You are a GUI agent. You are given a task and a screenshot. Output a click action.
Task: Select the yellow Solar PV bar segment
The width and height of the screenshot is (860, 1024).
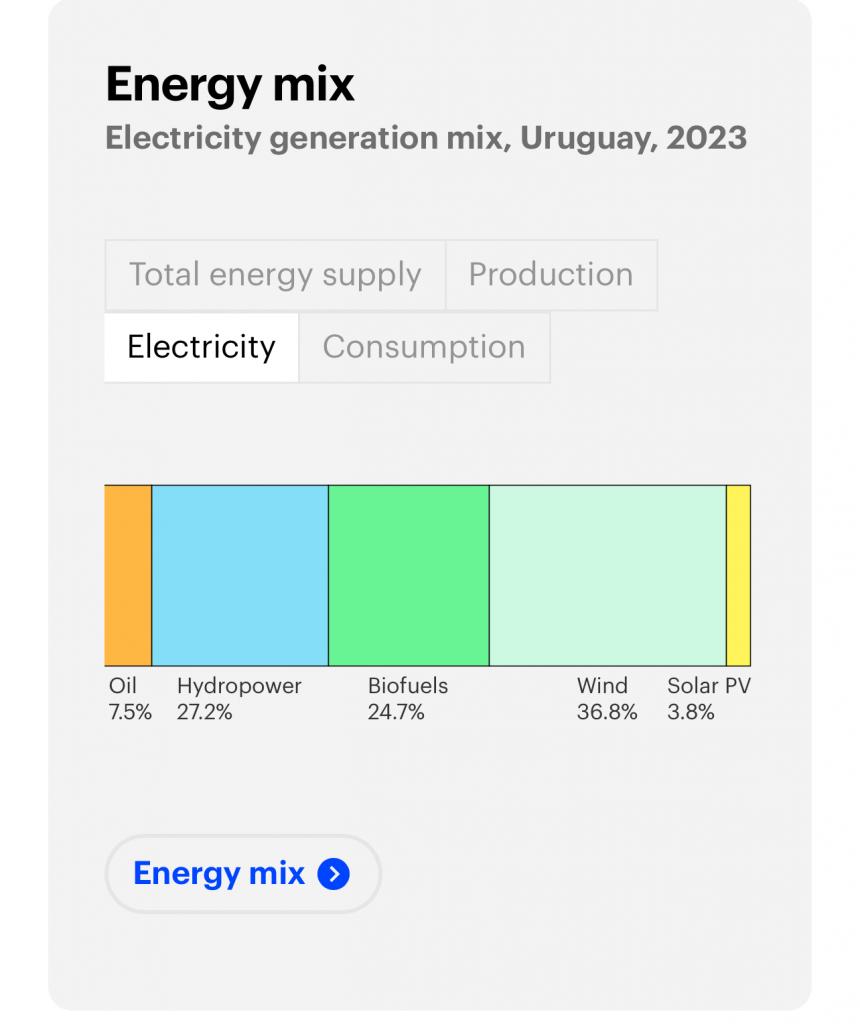click(738, 575)
